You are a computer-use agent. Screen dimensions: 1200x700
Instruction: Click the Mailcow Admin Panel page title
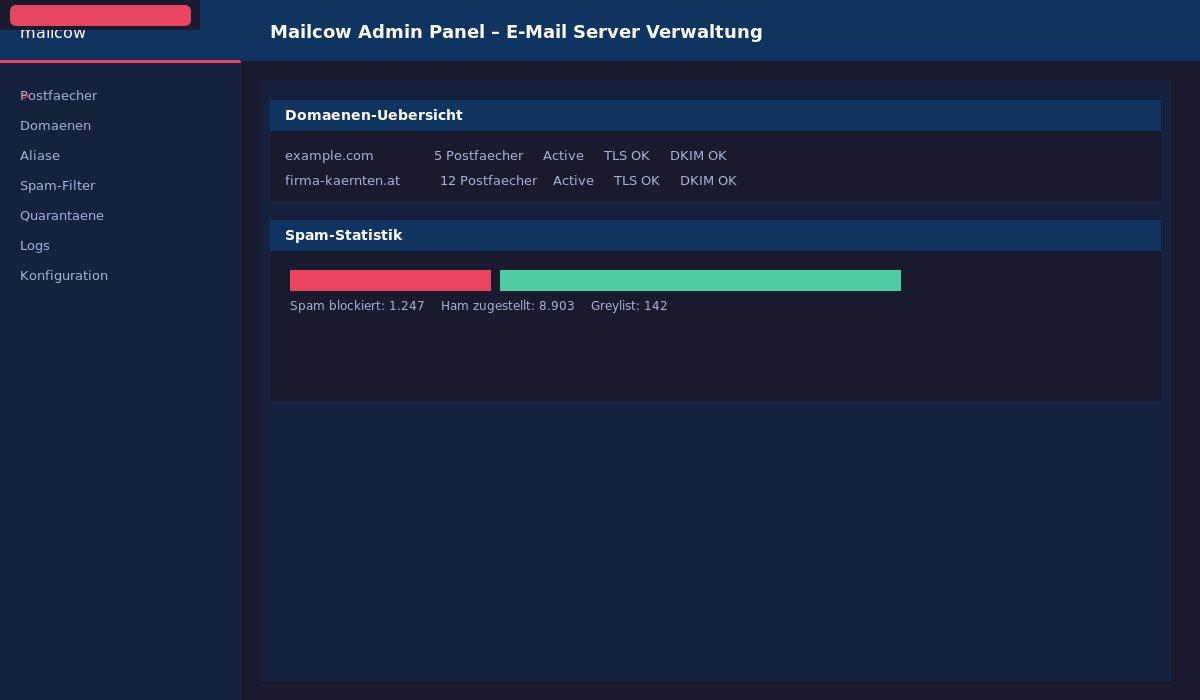(x=516, y=32)
